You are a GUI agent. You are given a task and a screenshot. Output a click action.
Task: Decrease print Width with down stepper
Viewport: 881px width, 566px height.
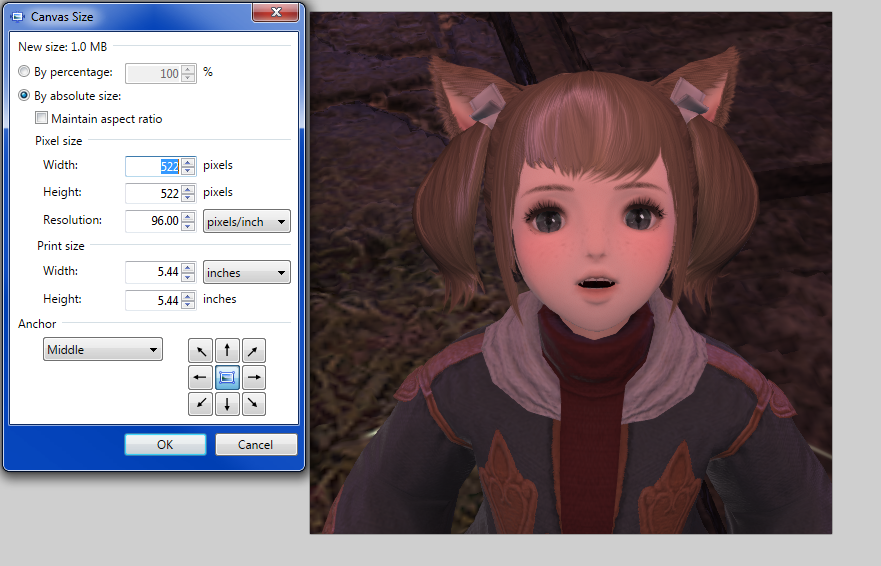pyautogui.click(x=188, y=277)
